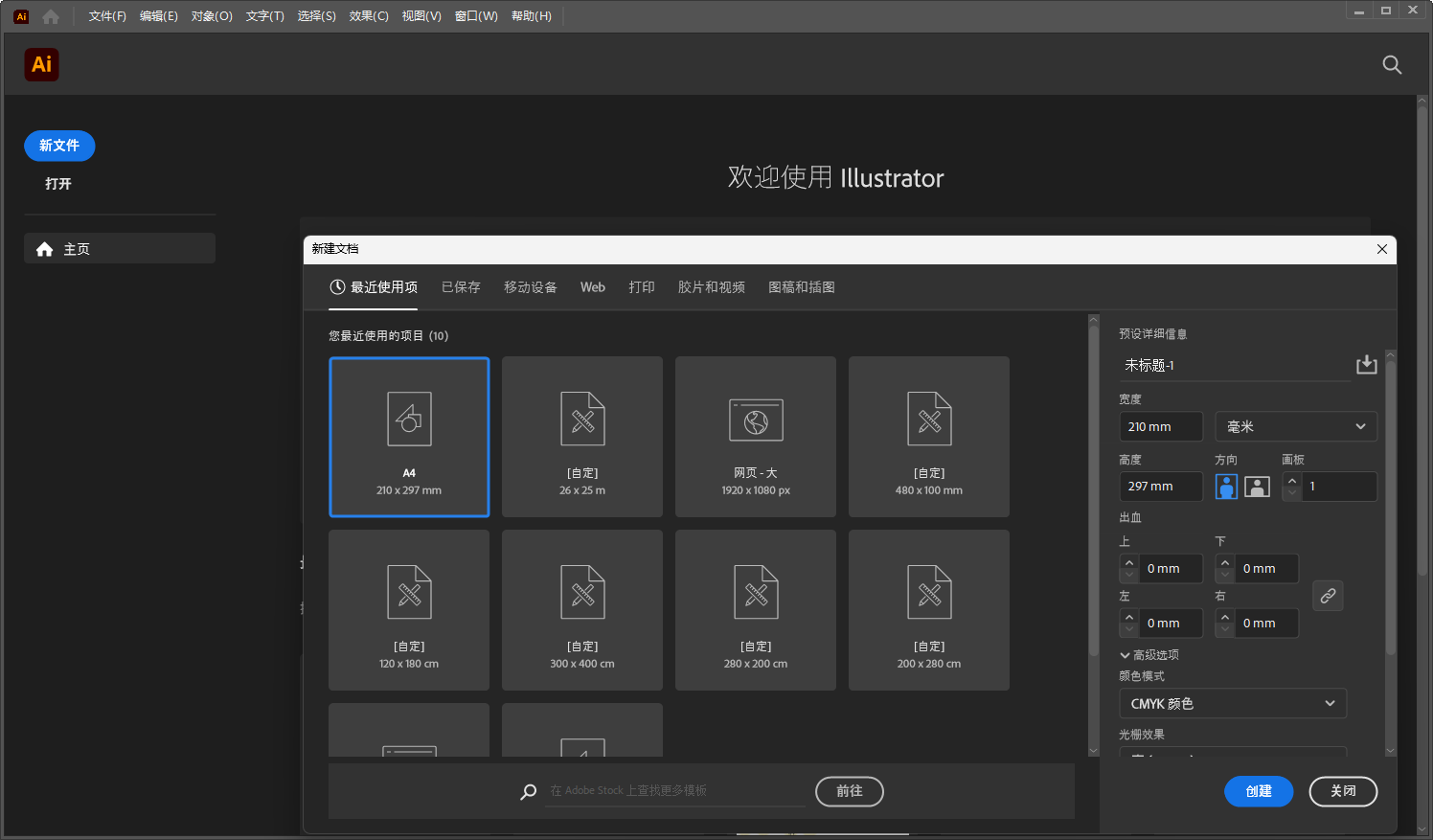
Task: Select the custom 280 x 200 cm preset
Action: pyautogui.click(x=756, y=610)
